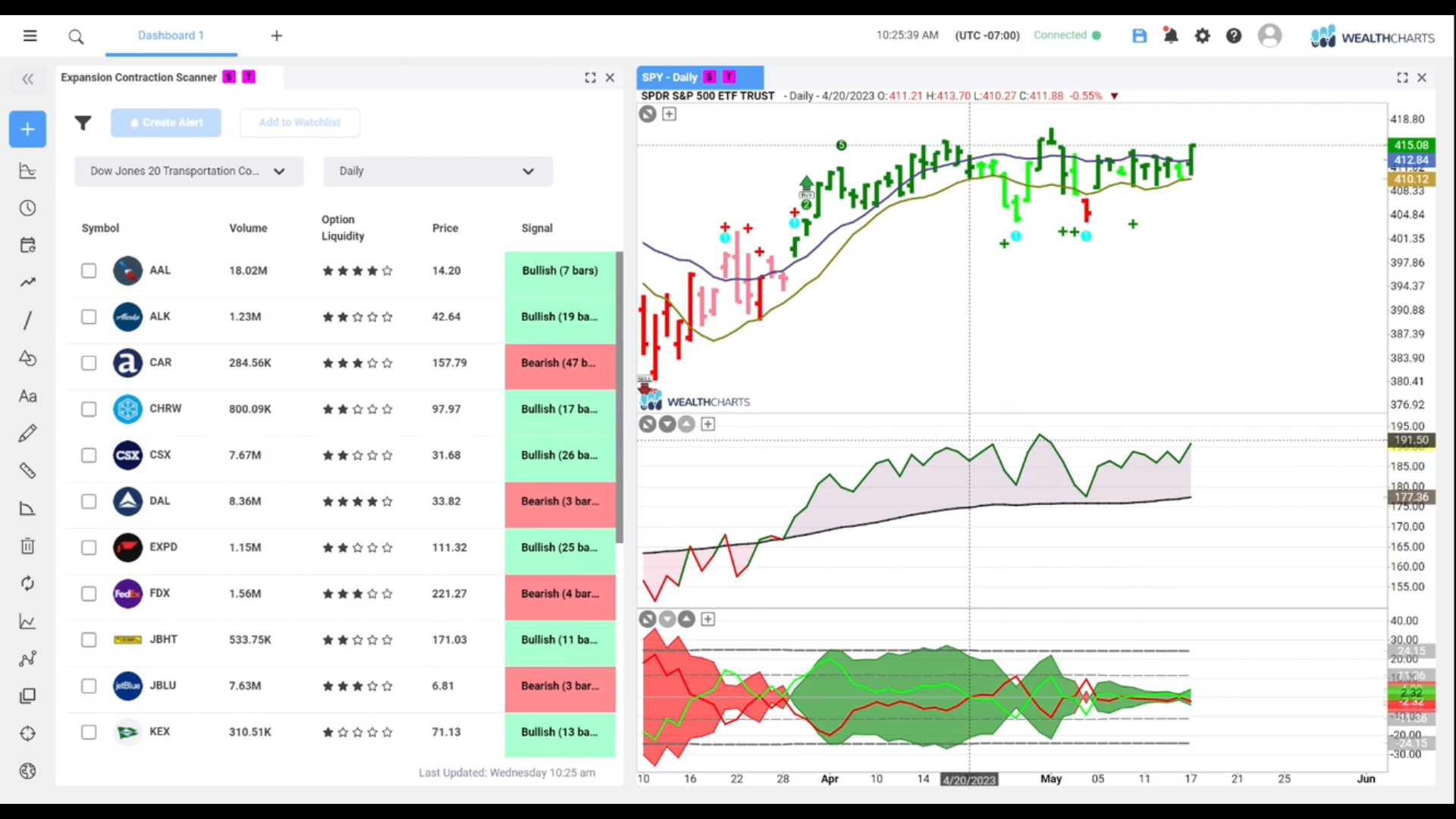This screenshot has width=1456, height=819.
Task: Select Expansion Contraction Scanner tab title
Action: pos(139,77)
